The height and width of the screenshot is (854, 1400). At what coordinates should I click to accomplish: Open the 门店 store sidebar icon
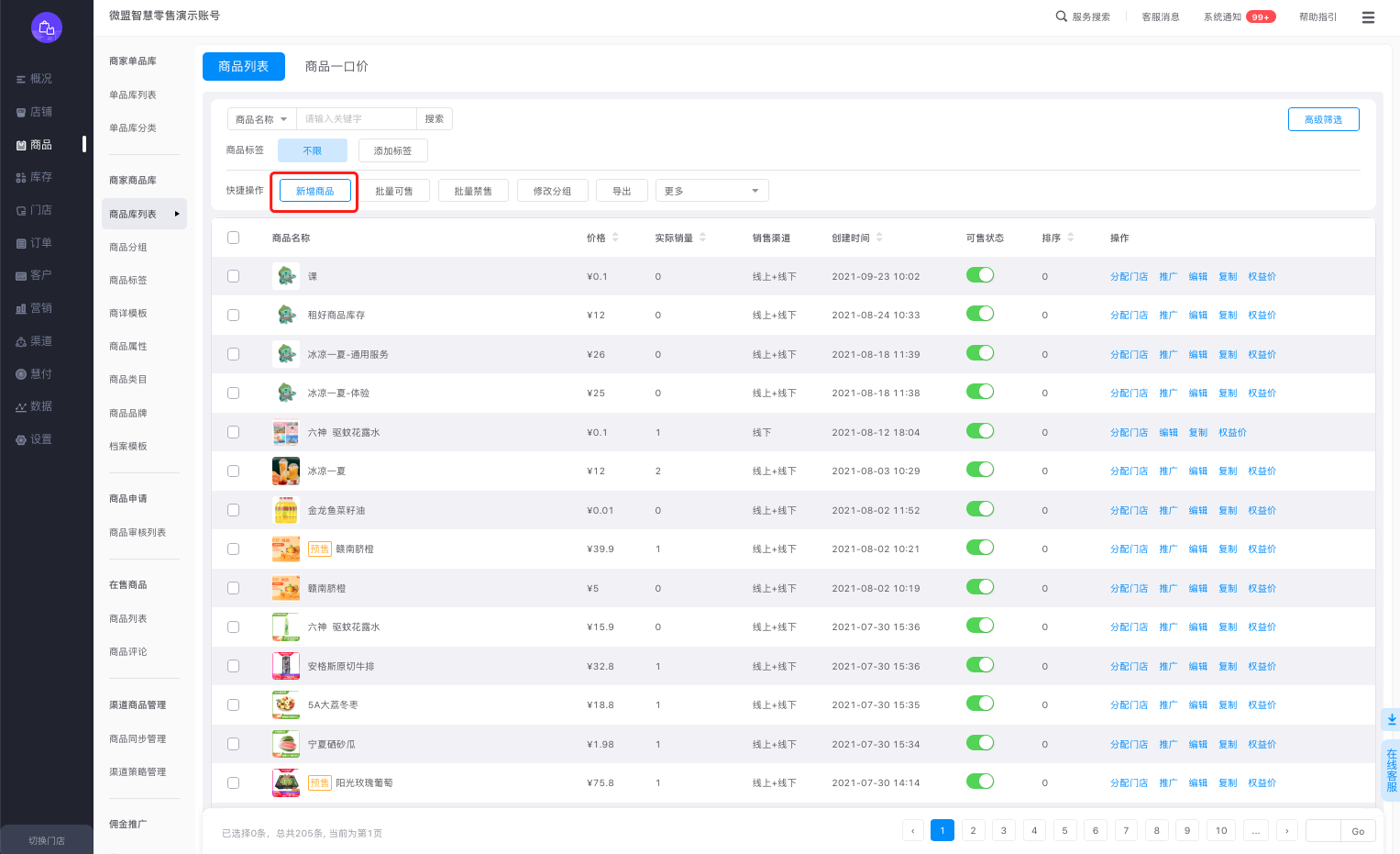point(21,211)
